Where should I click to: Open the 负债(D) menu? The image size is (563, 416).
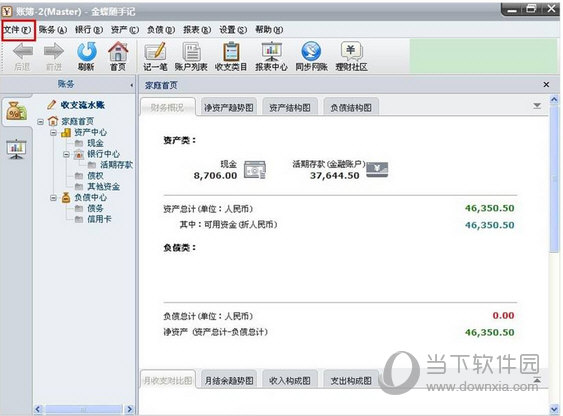(161, 30)
